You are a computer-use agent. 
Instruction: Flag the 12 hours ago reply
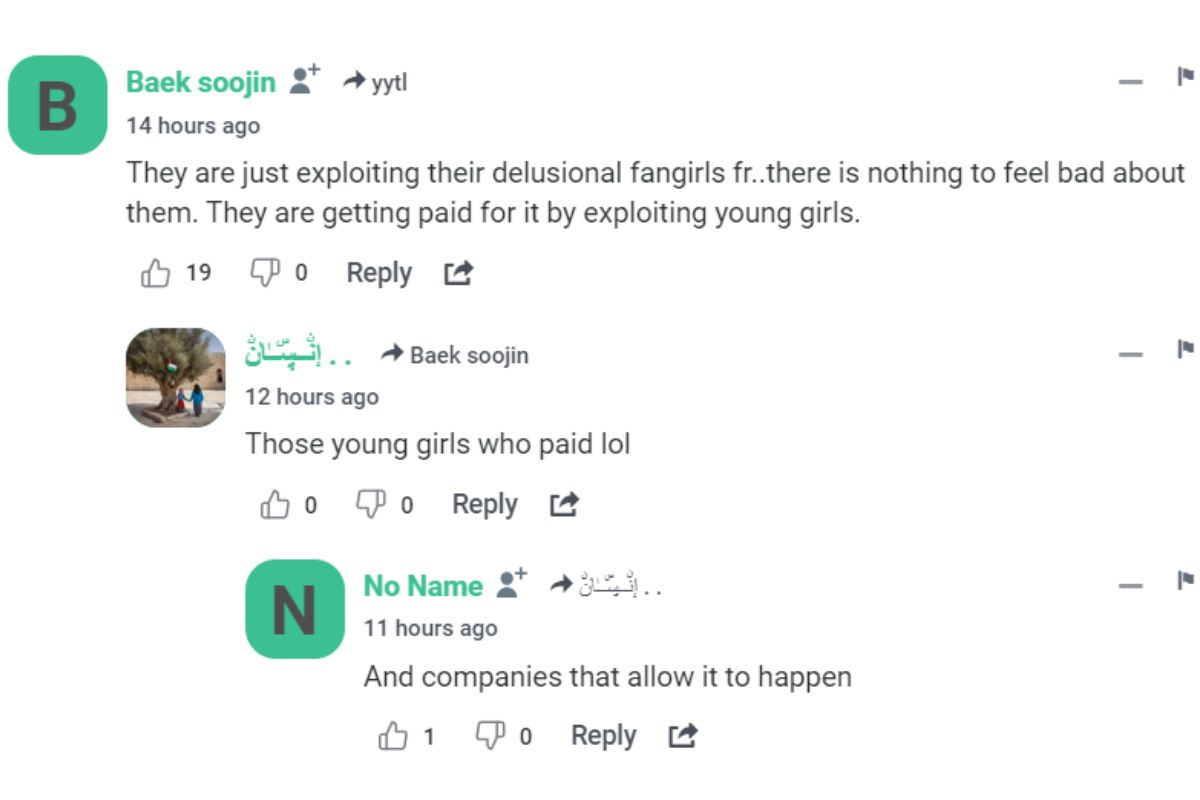pyautogui.click(x=1185, y=350)
